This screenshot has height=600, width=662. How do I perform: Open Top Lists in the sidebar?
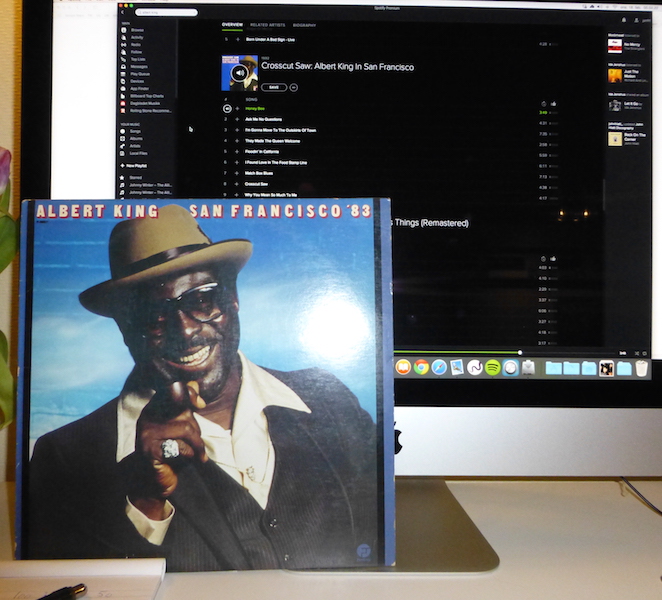pyautogui.click(x=138, y=60)
